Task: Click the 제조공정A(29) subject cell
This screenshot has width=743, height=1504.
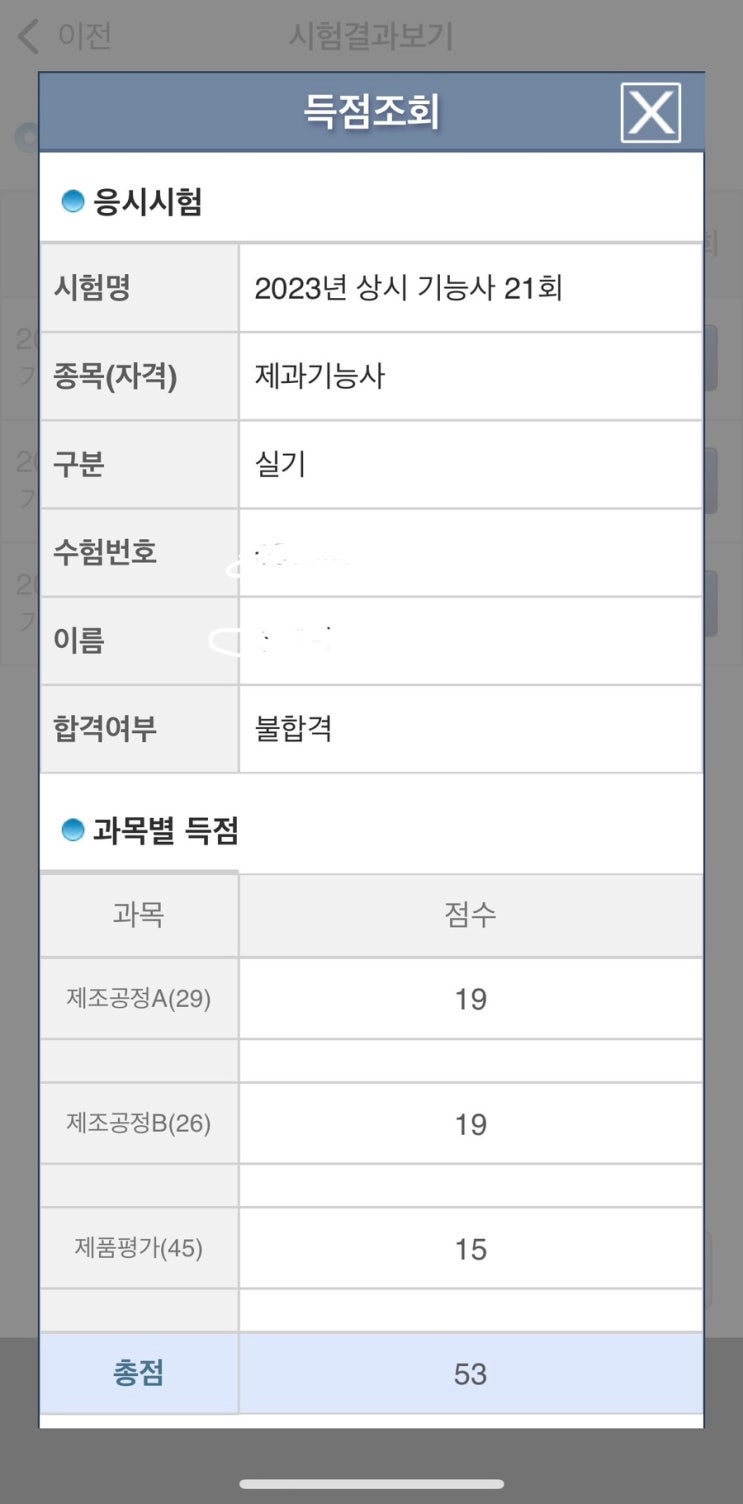Action: pos(139,999)
